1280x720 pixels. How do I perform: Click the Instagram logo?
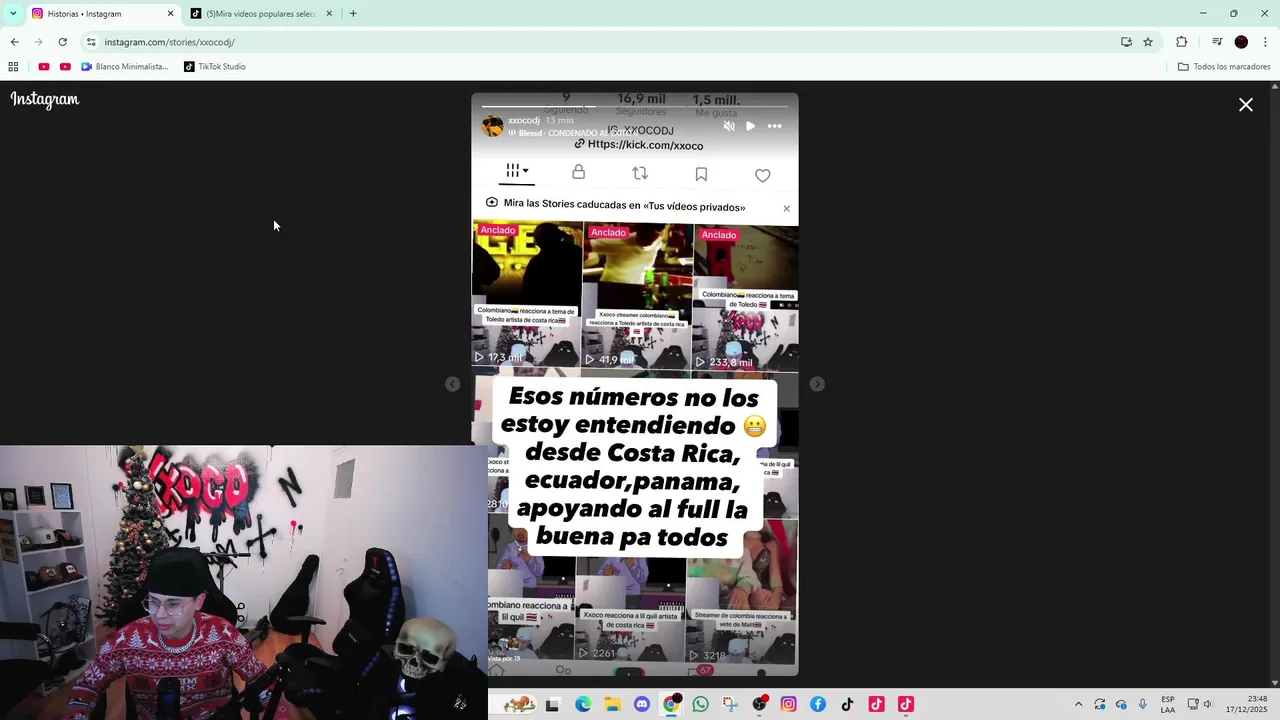45,99
